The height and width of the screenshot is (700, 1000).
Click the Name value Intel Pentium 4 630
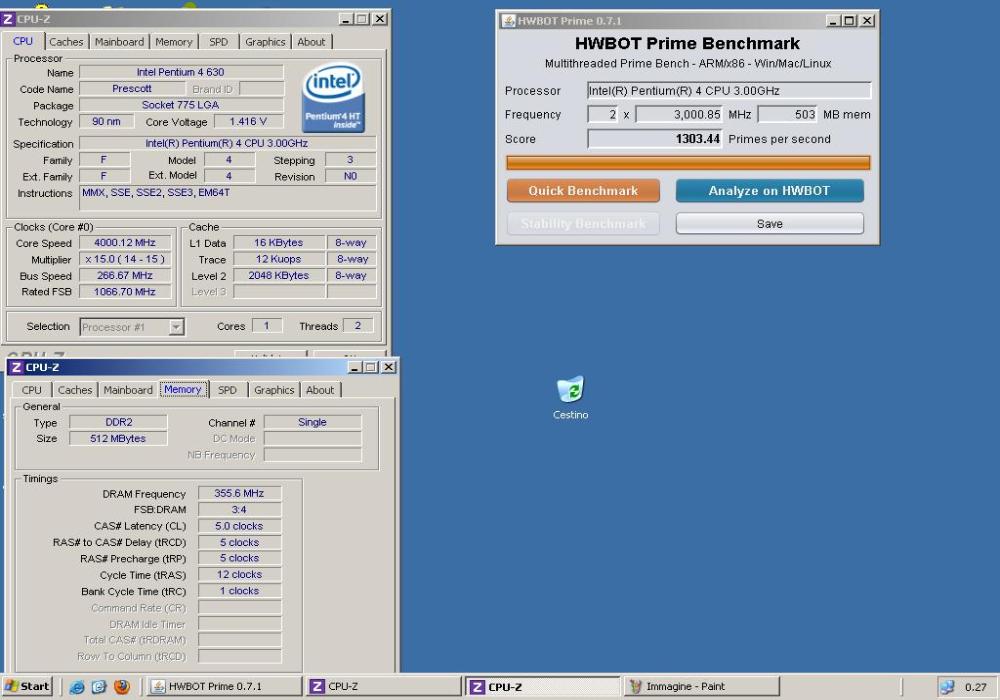coord(180,72)
